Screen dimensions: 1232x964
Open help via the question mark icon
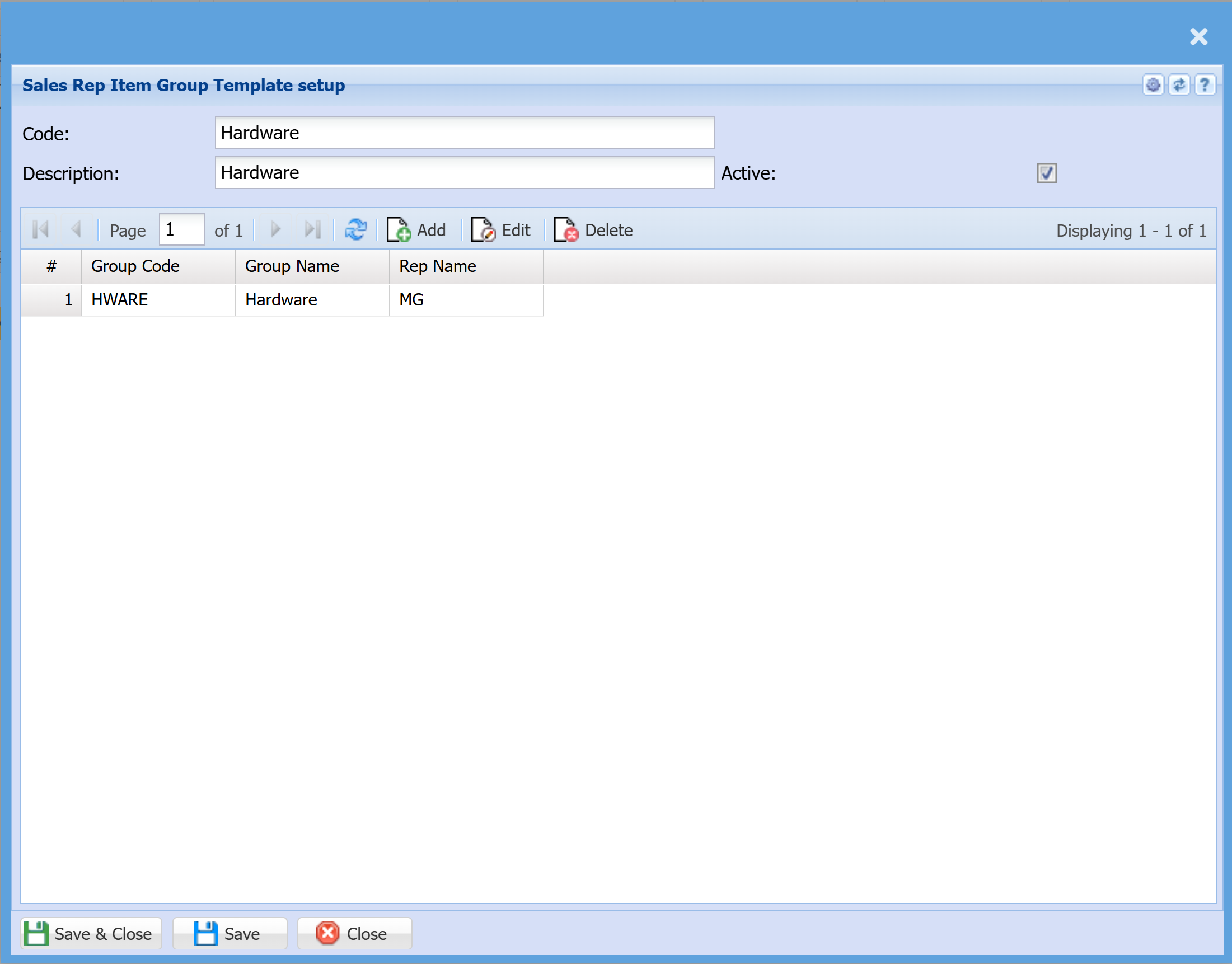(1205, 85)
